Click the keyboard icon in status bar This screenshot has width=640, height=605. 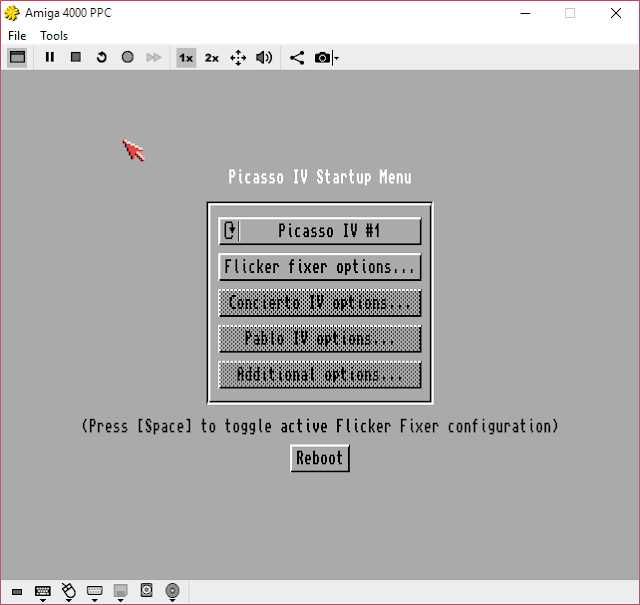(x=42, y=590)
